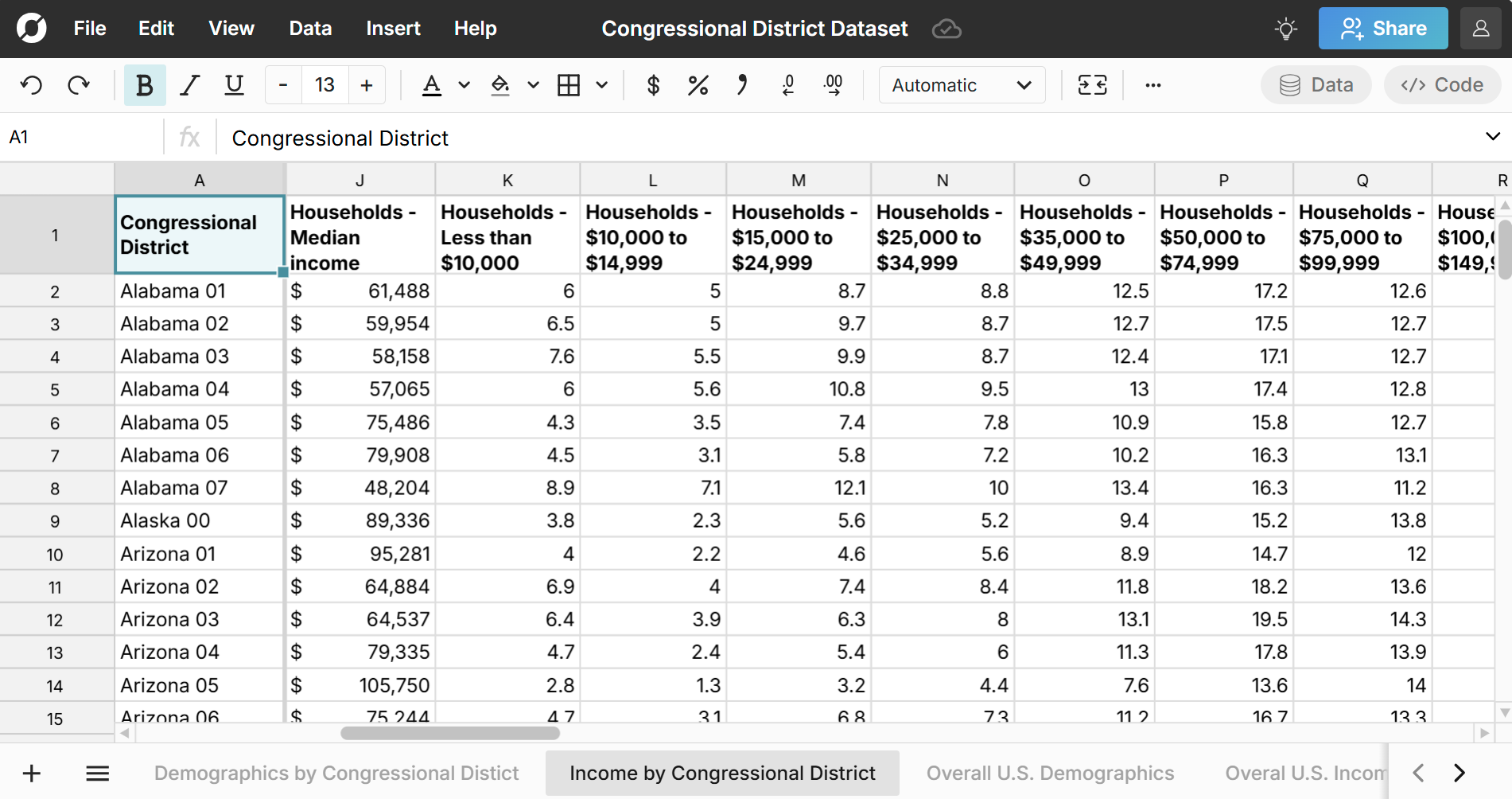Screen dimensions: 1512x799
Task: Click the swap formula icon near Automatic dropdown
Action: pos(1092,85)
